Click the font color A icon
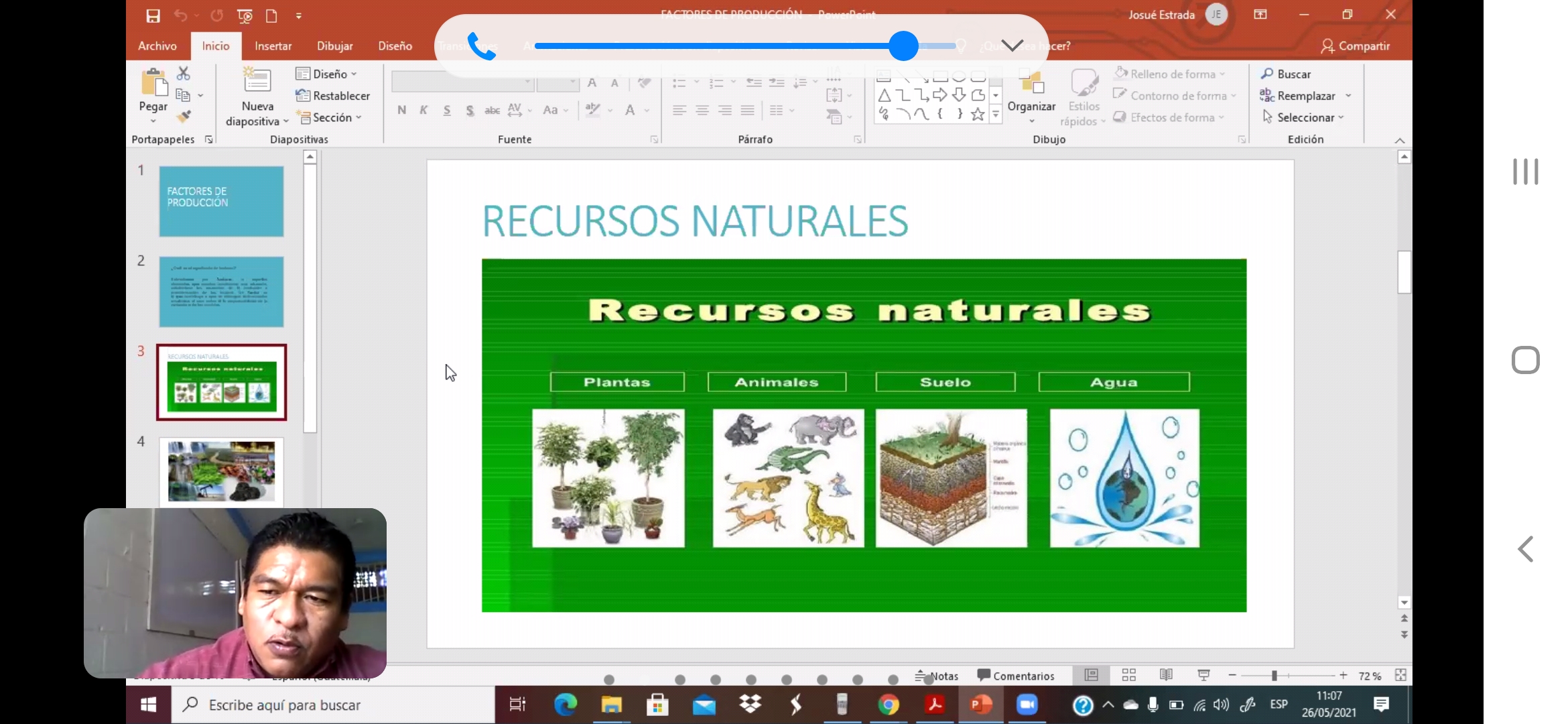 tap(630, 110)
